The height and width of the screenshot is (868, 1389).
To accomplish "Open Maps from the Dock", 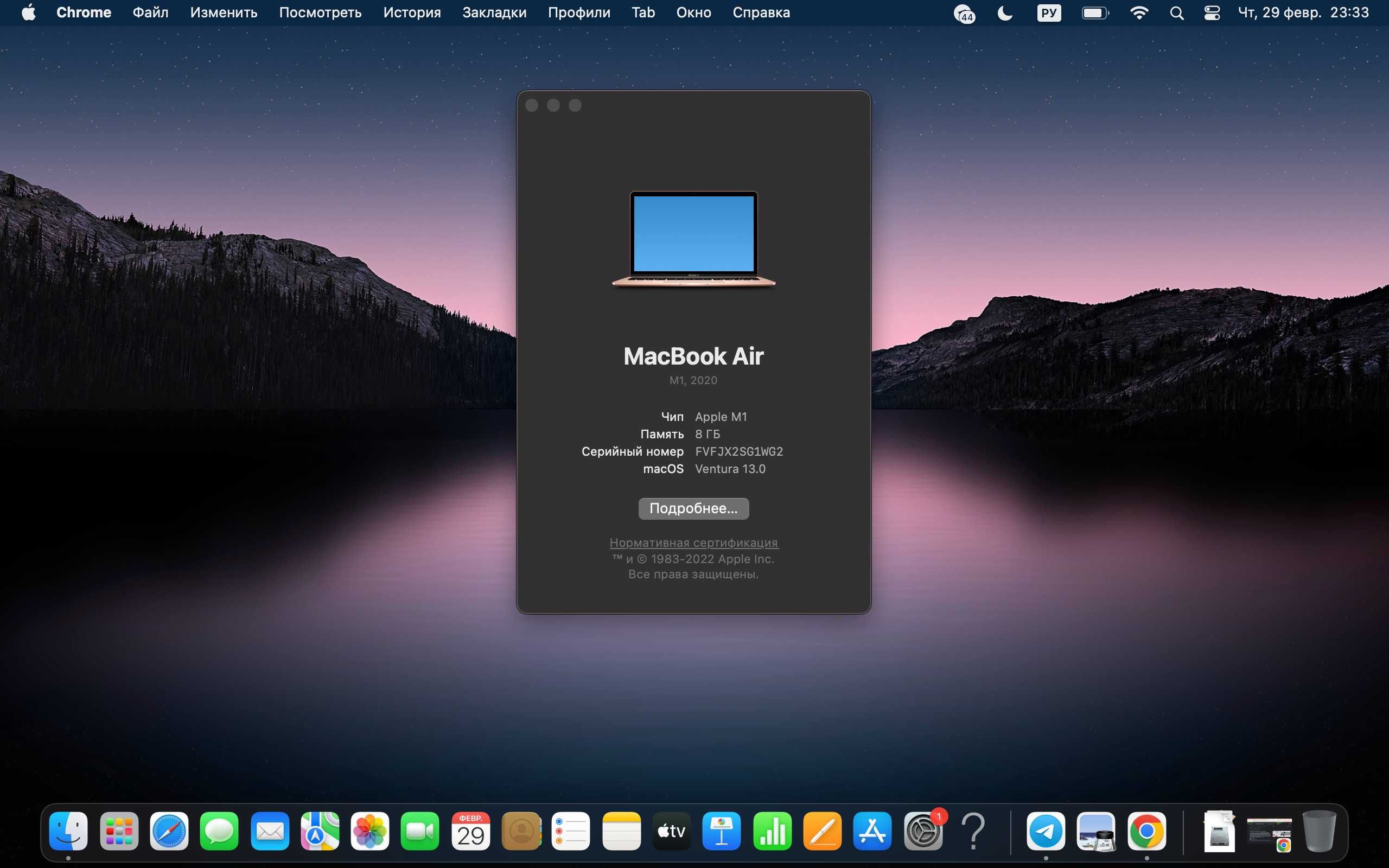I will [x=320, y=831].
